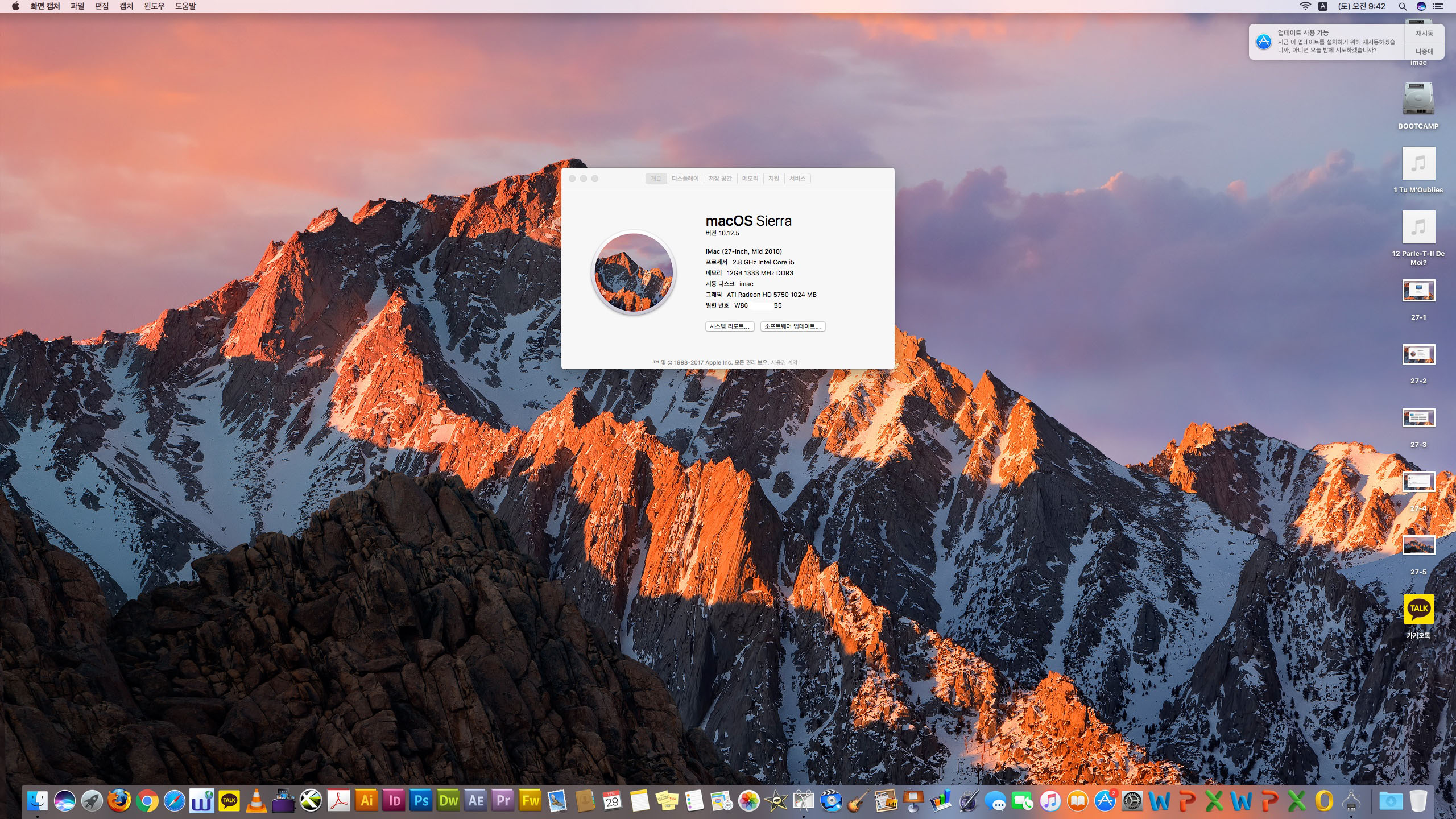Switch to the 저장 공간 tab
The height and width of the screenshot is (819, 1456).
click(719, 179)
